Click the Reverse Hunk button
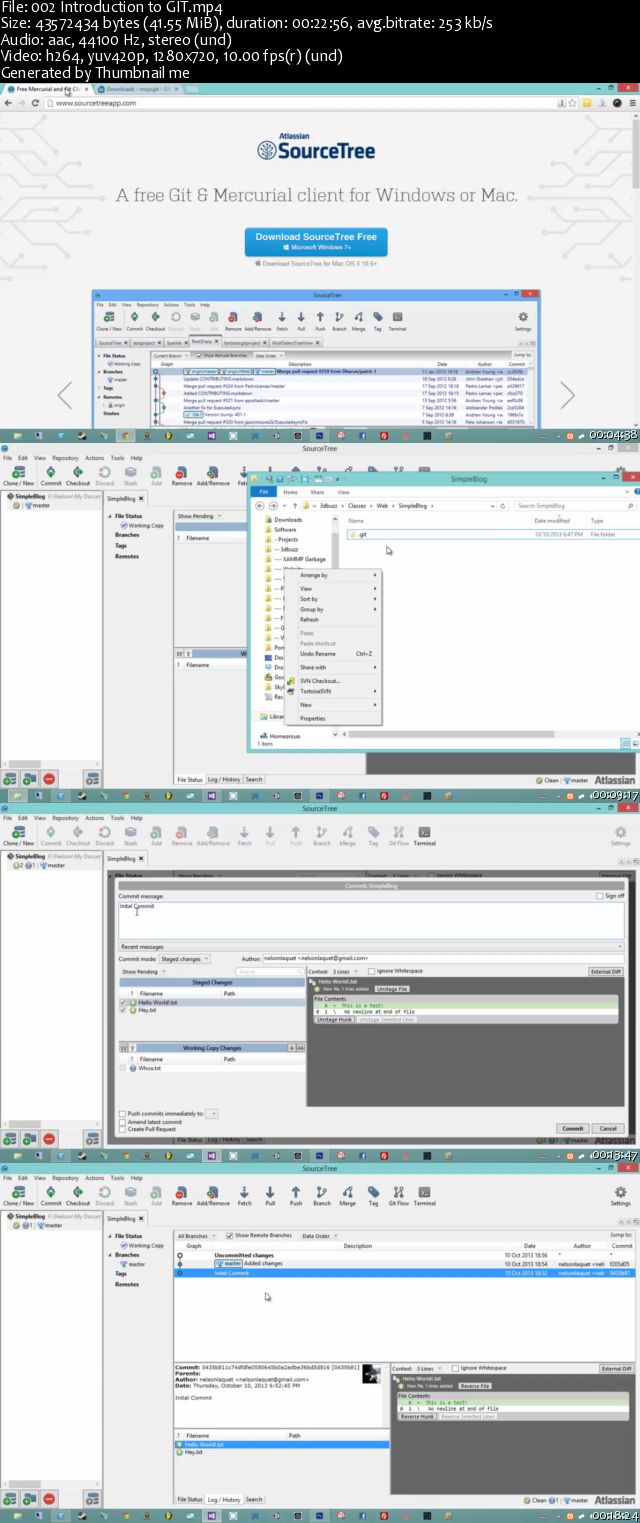Screen dimensions: 640x1523 pos(416,1416)
